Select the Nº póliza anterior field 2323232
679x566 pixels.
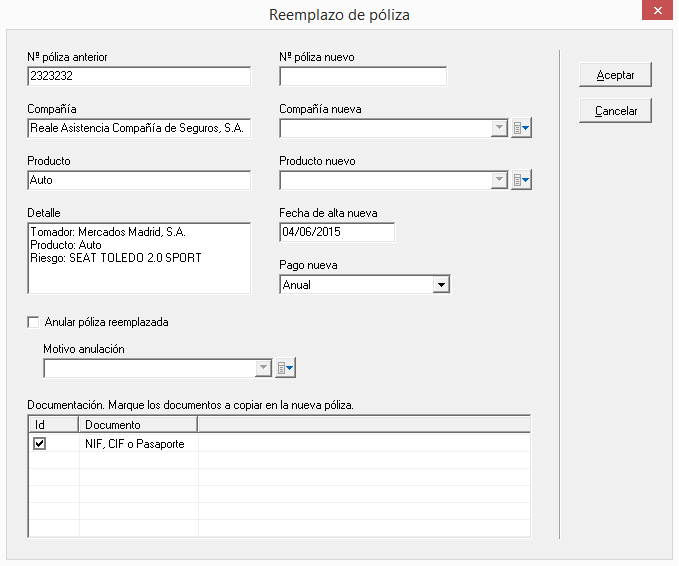point(139,76)
